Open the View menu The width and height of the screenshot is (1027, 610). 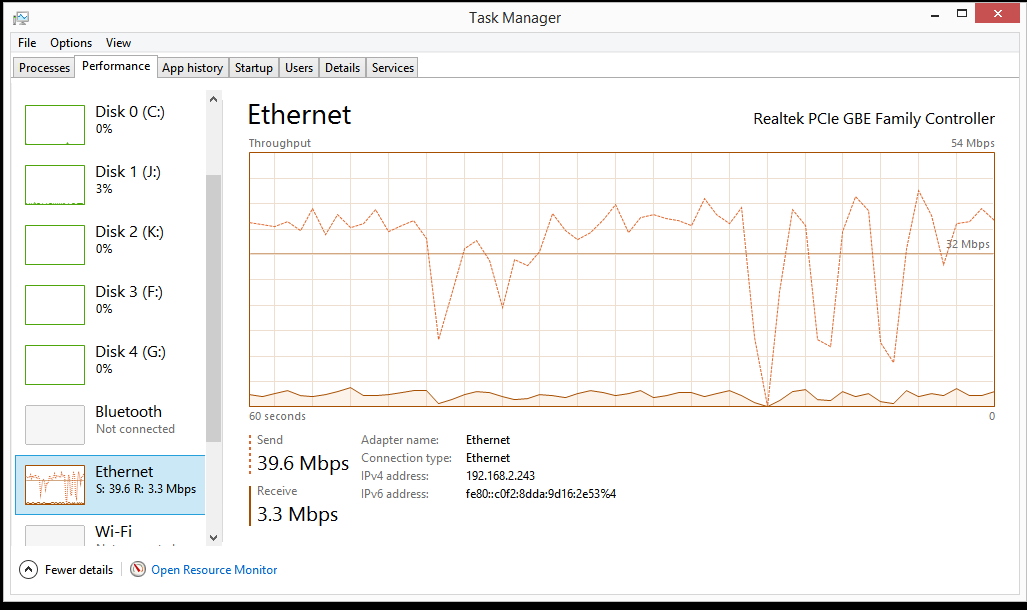[119, 43]
